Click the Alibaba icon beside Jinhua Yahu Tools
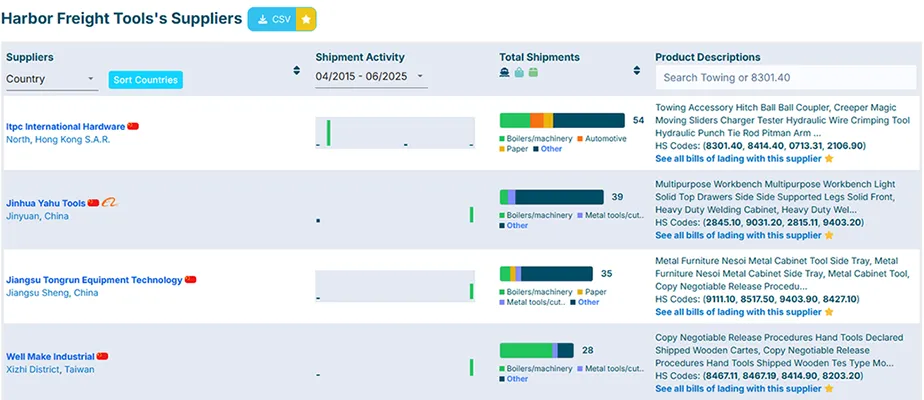This screenshot has width=924, height=400. point(111,202)
